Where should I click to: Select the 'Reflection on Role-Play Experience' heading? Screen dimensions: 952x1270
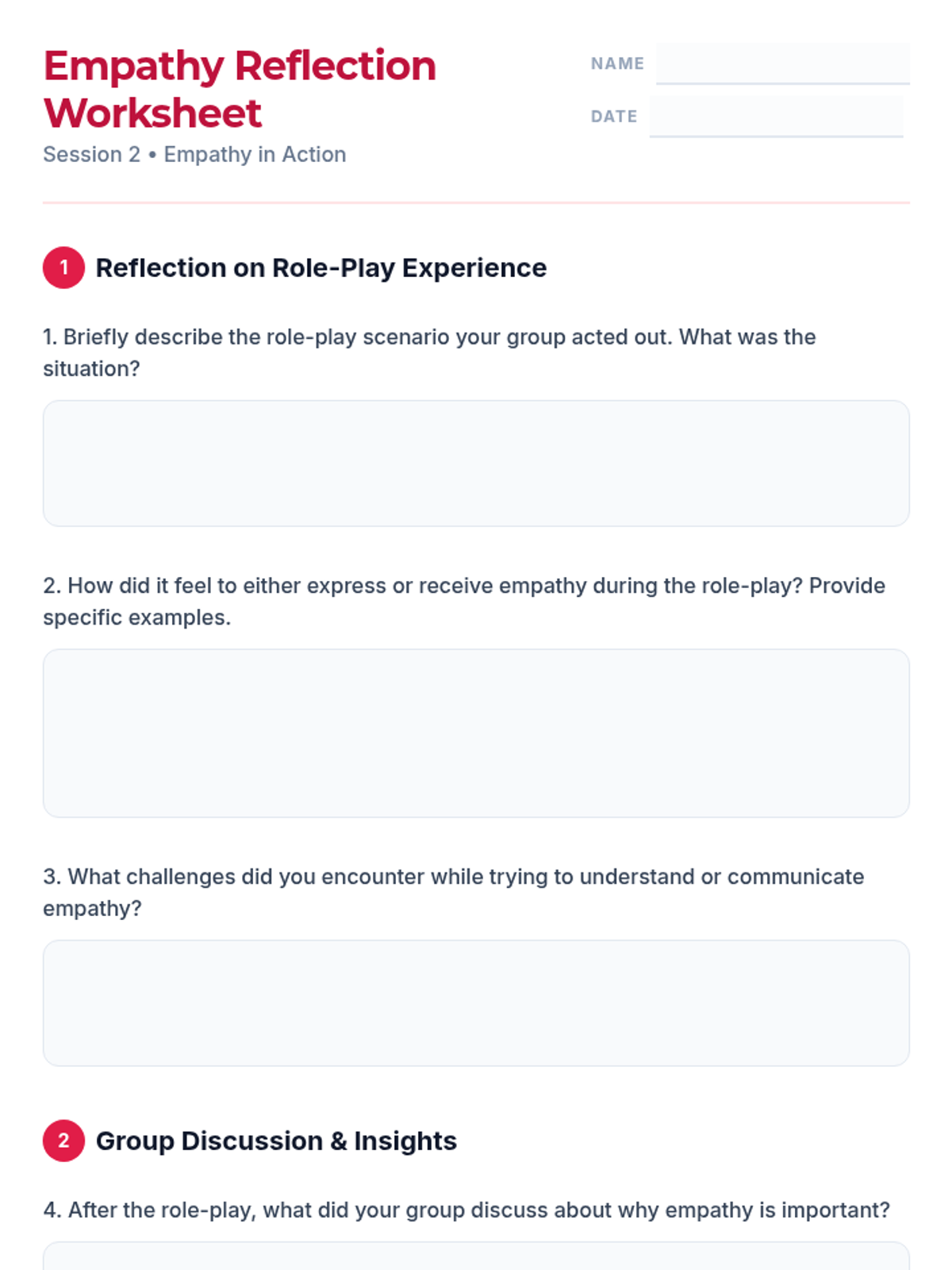321,268
